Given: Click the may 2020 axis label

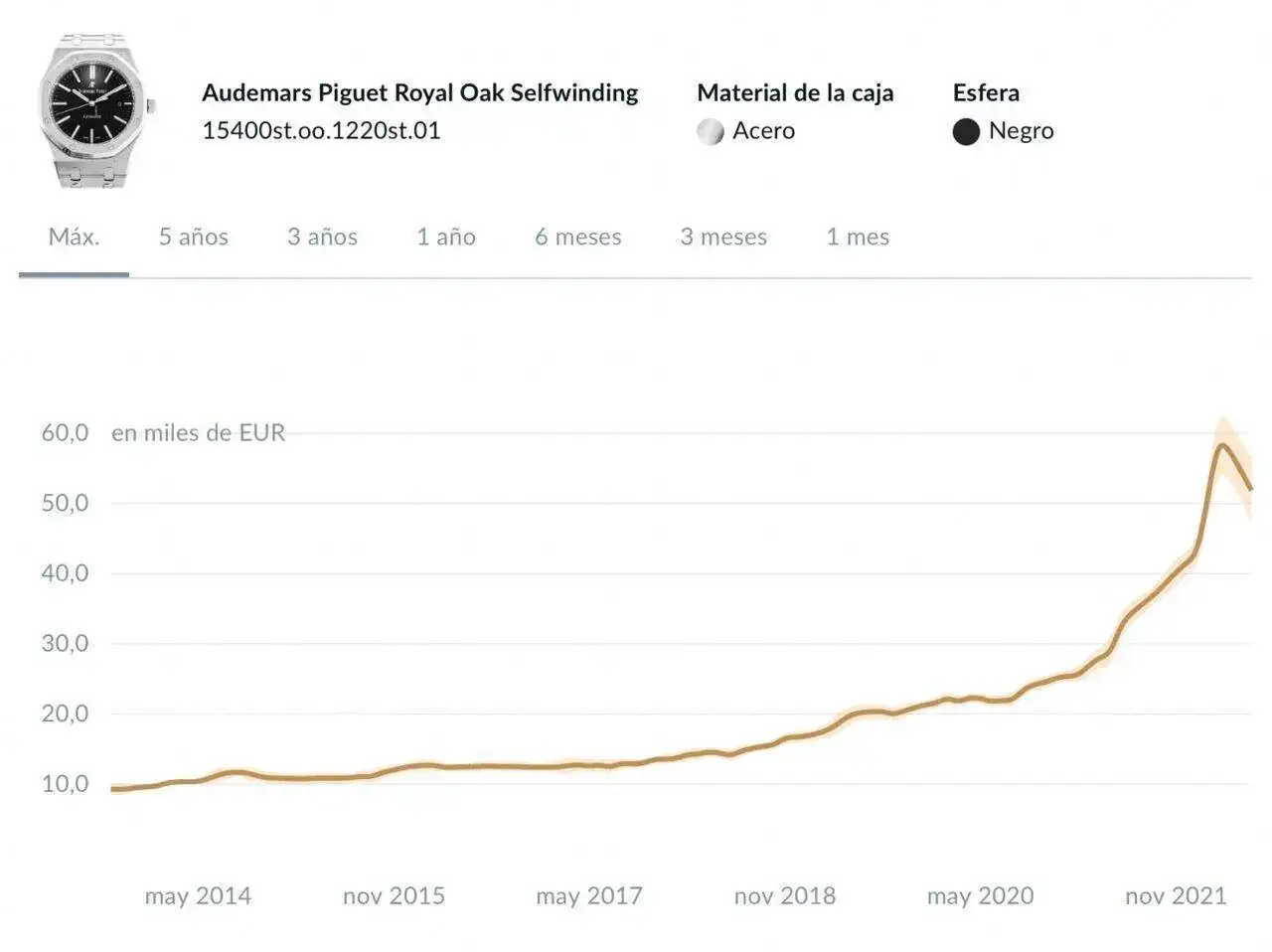Looking at the screenshot, I should point(981,896).
